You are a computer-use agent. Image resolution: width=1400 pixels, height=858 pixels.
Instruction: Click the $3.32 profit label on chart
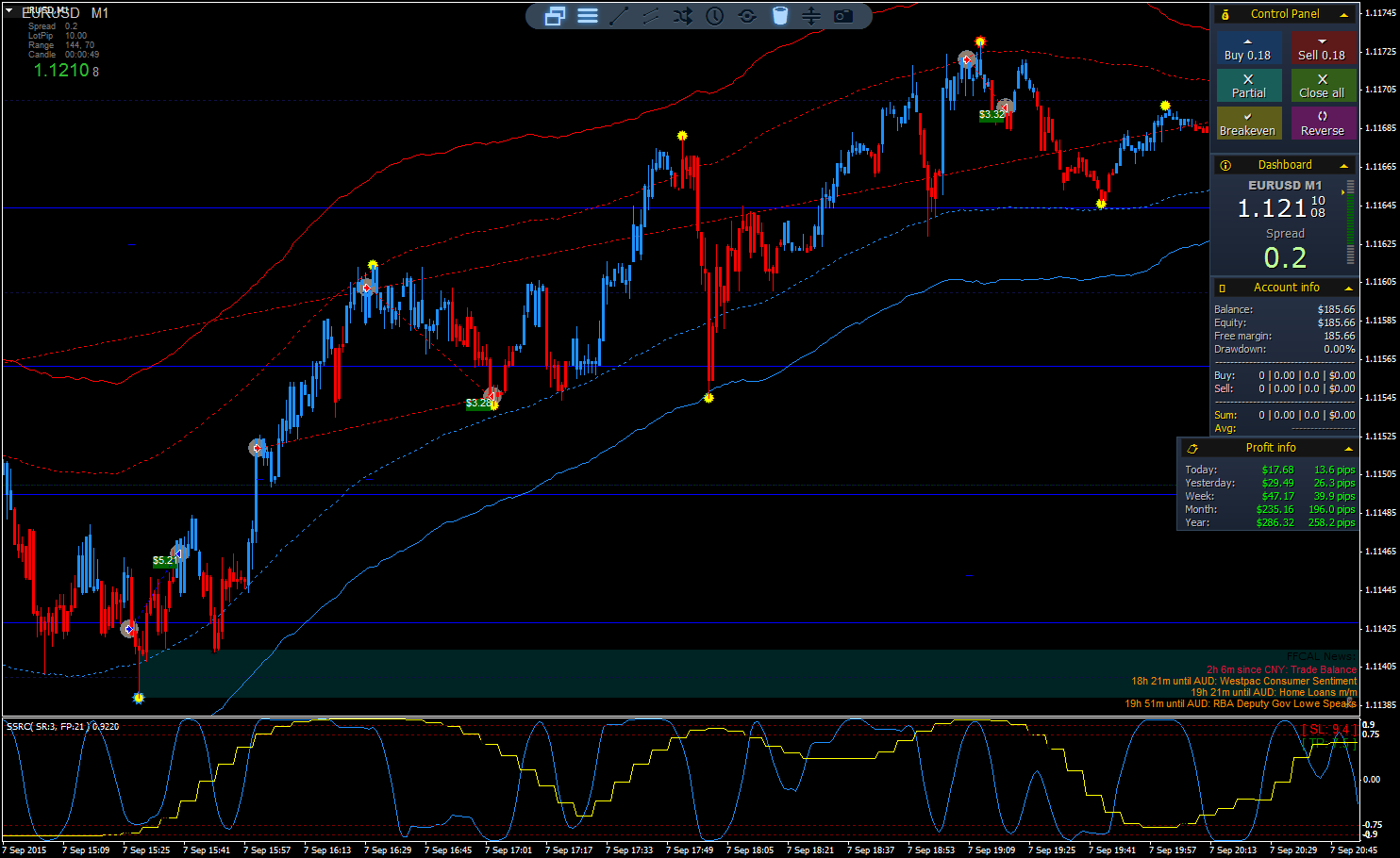click(x=992, y=115)
